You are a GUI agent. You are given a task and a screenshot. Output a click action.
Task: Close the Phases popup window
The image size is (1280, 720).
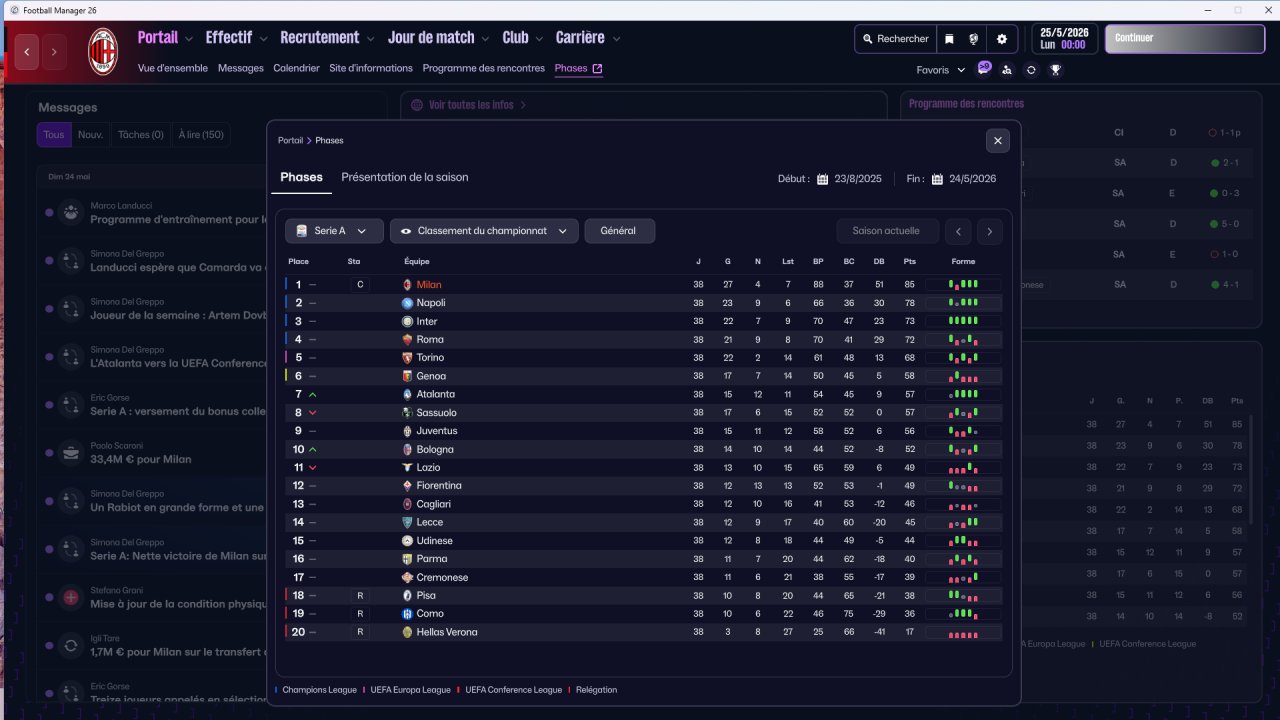click(997, 141)
